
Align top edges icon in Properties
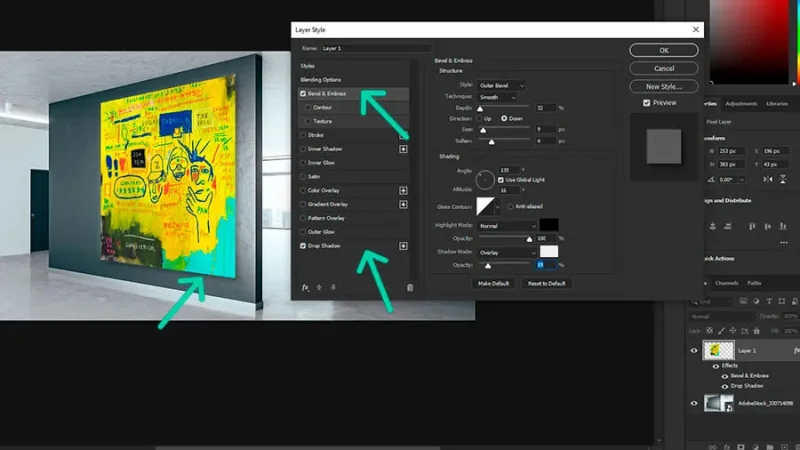[752, 226]
